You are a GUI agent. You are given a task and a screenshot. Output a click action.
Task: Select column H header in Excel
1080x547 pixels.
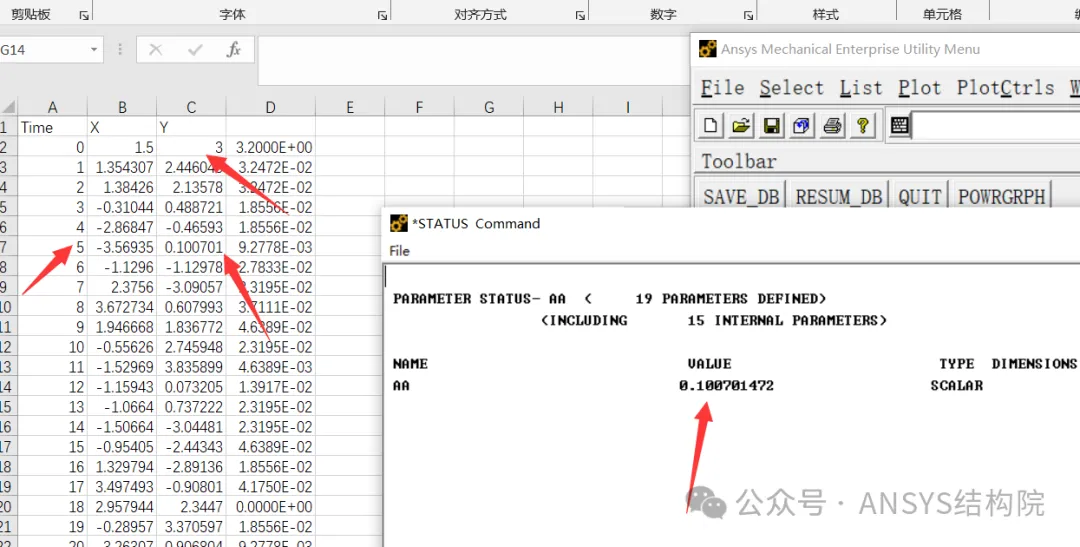coord(559,107)
